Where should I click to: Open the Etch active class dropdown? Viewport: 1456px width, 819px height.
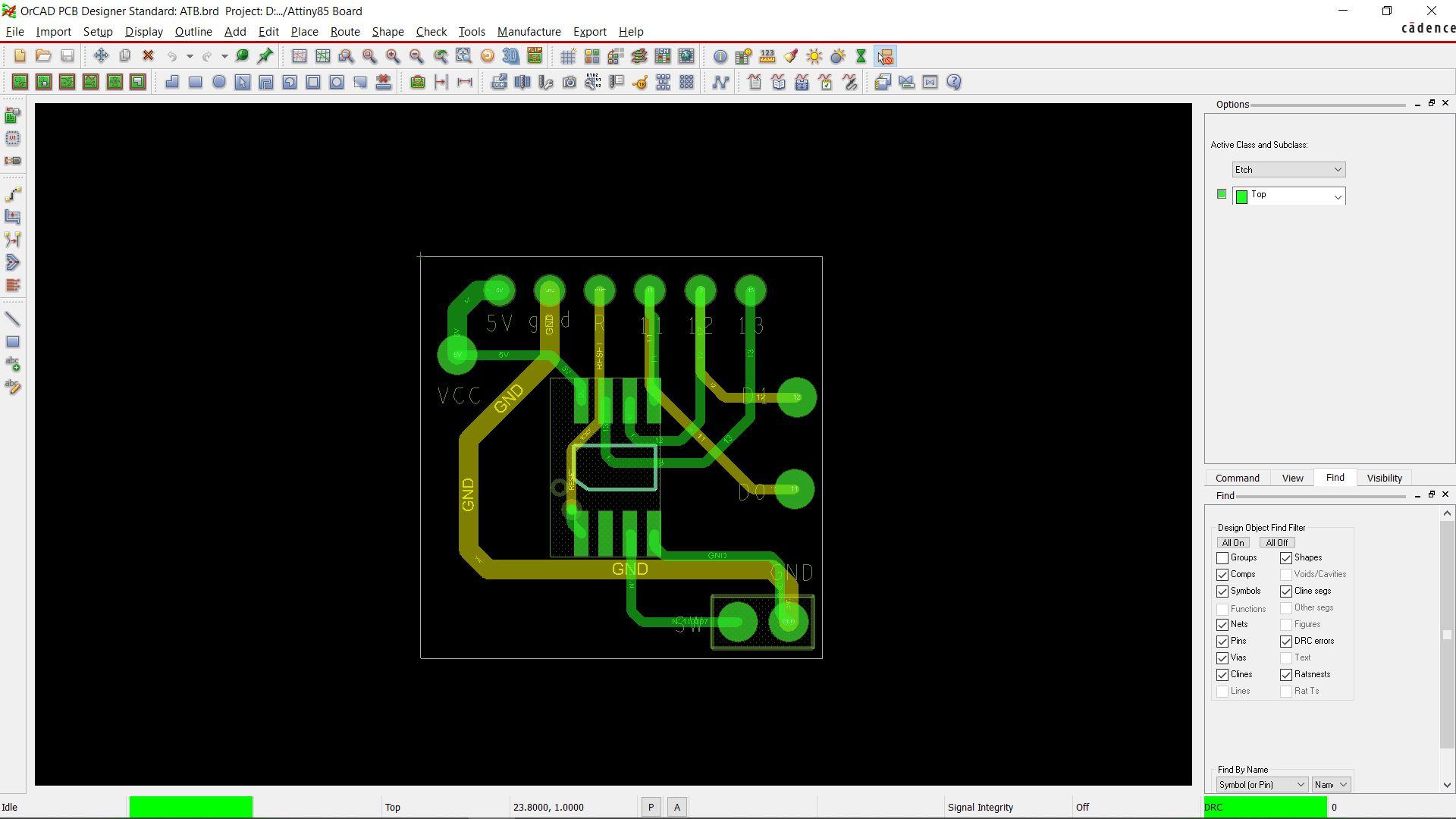1288,170
